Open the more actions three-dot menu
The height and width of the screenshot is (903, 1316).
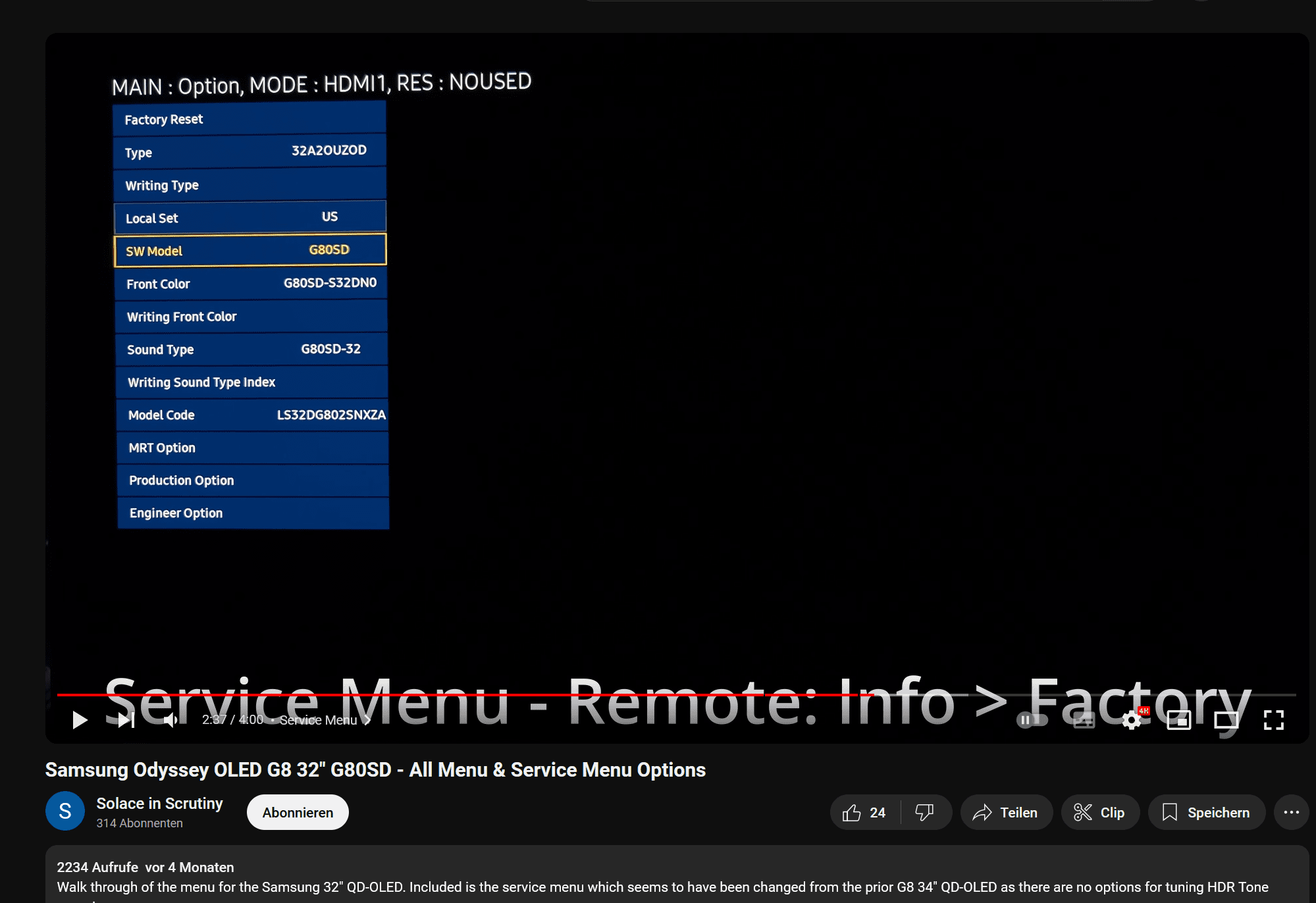click(1292, 813)
